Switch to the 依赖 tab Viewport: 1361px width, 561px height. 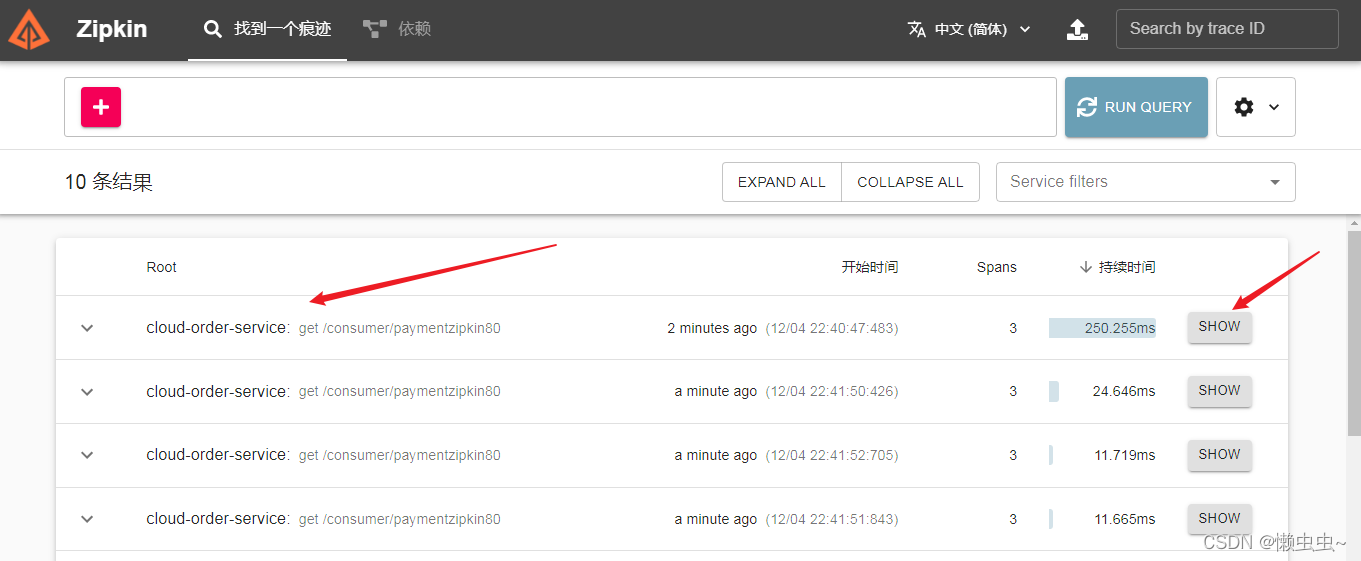[397, 30]
